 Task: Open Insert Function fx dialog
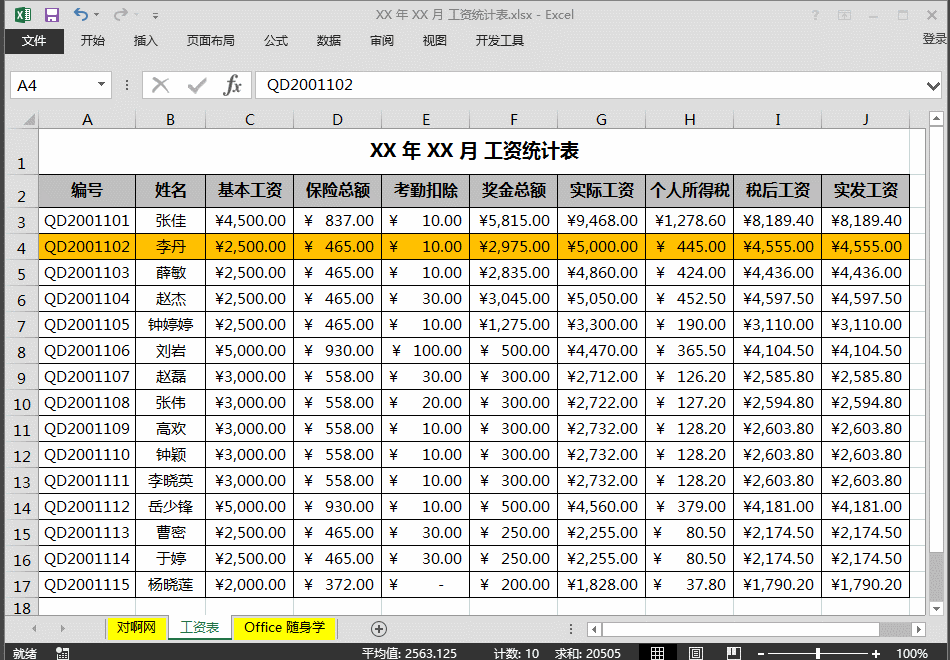tap(232, 85)
